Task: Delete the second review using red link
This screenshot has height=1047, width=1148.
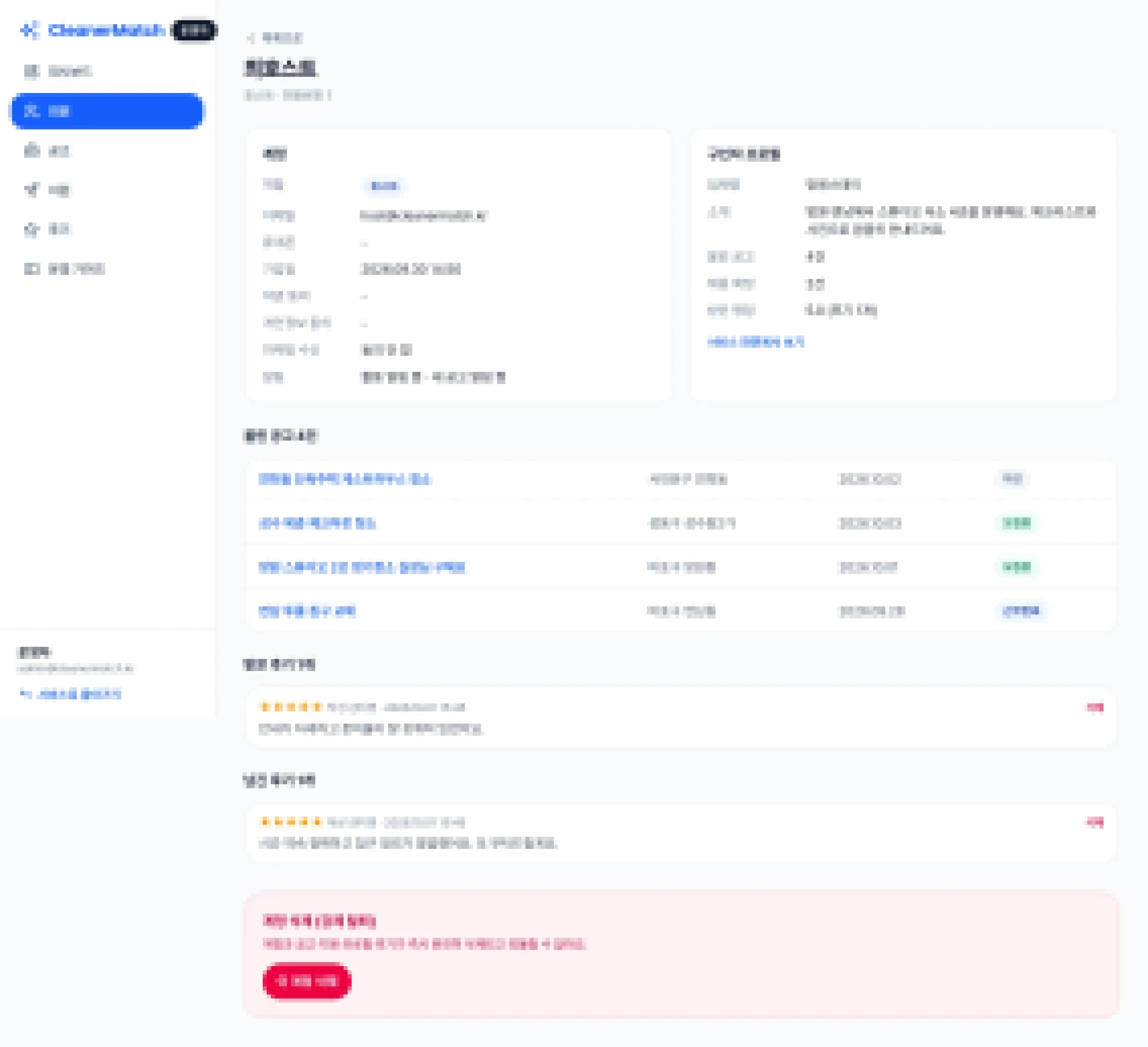Action: click(1095, 822)
